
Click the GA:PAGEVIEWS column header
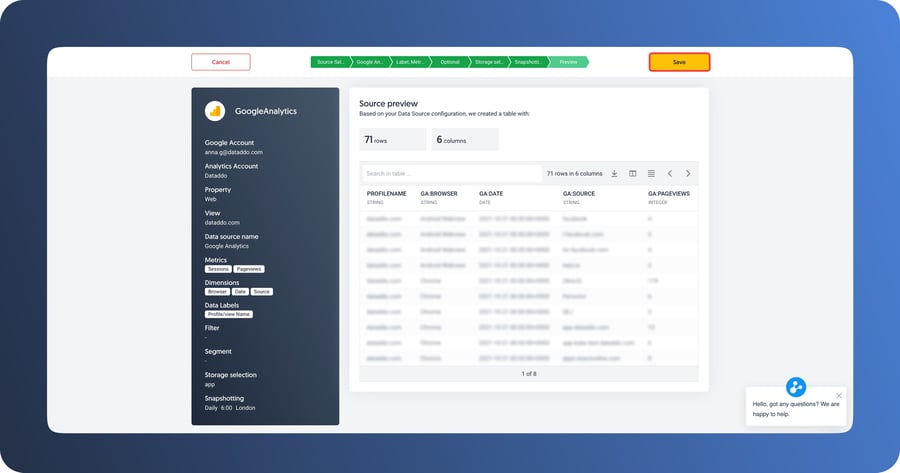(x=669, y=194)
